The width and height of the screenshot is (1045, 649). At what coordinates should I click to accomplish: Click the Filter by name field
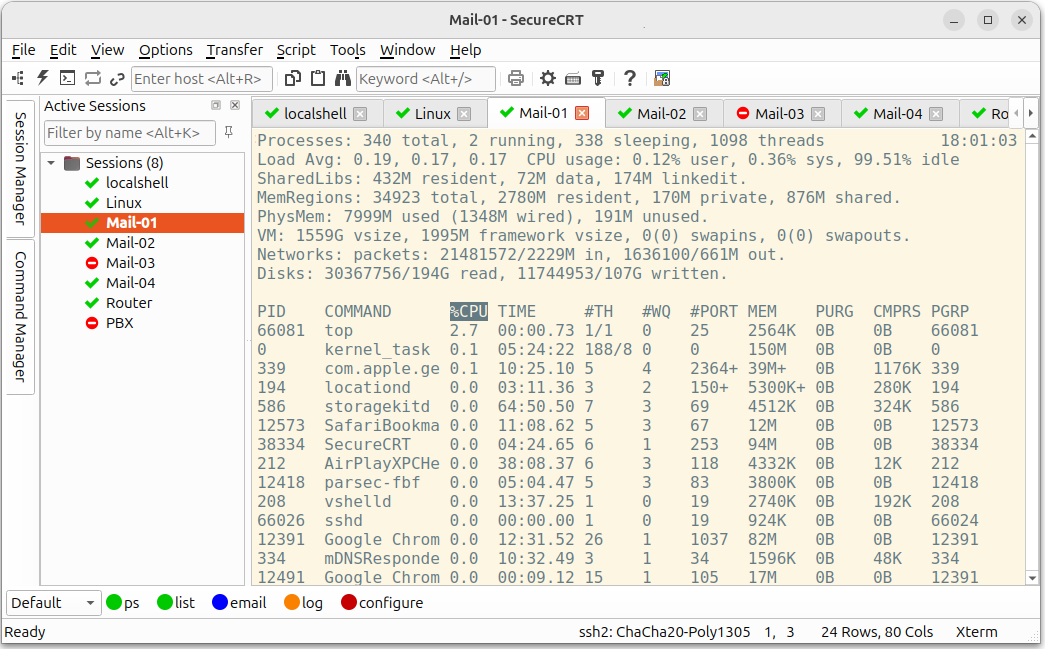pyautogui.click(x=129, y=133)
